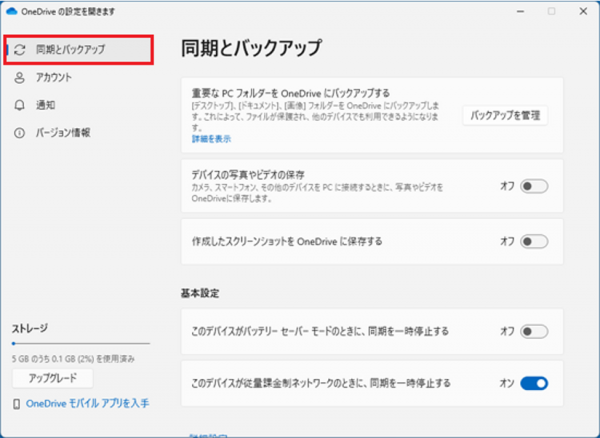Viewport: 600px width, 438px height.
Task: Click the storage usage progress bar
Action: tap(78, 343)
